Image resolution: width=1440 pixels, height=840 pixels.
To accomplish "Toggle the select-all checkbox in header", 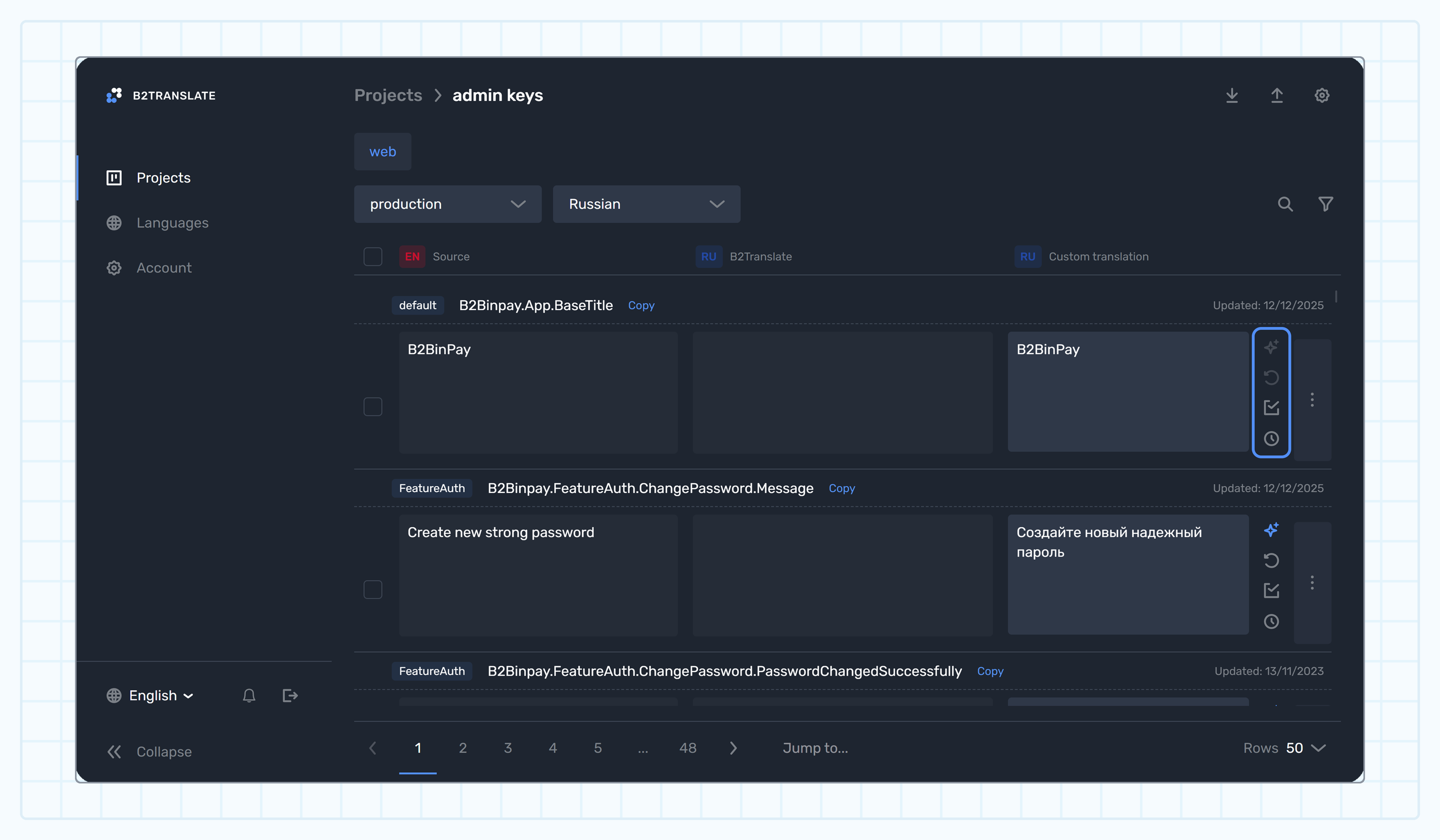I will [372, 257].
